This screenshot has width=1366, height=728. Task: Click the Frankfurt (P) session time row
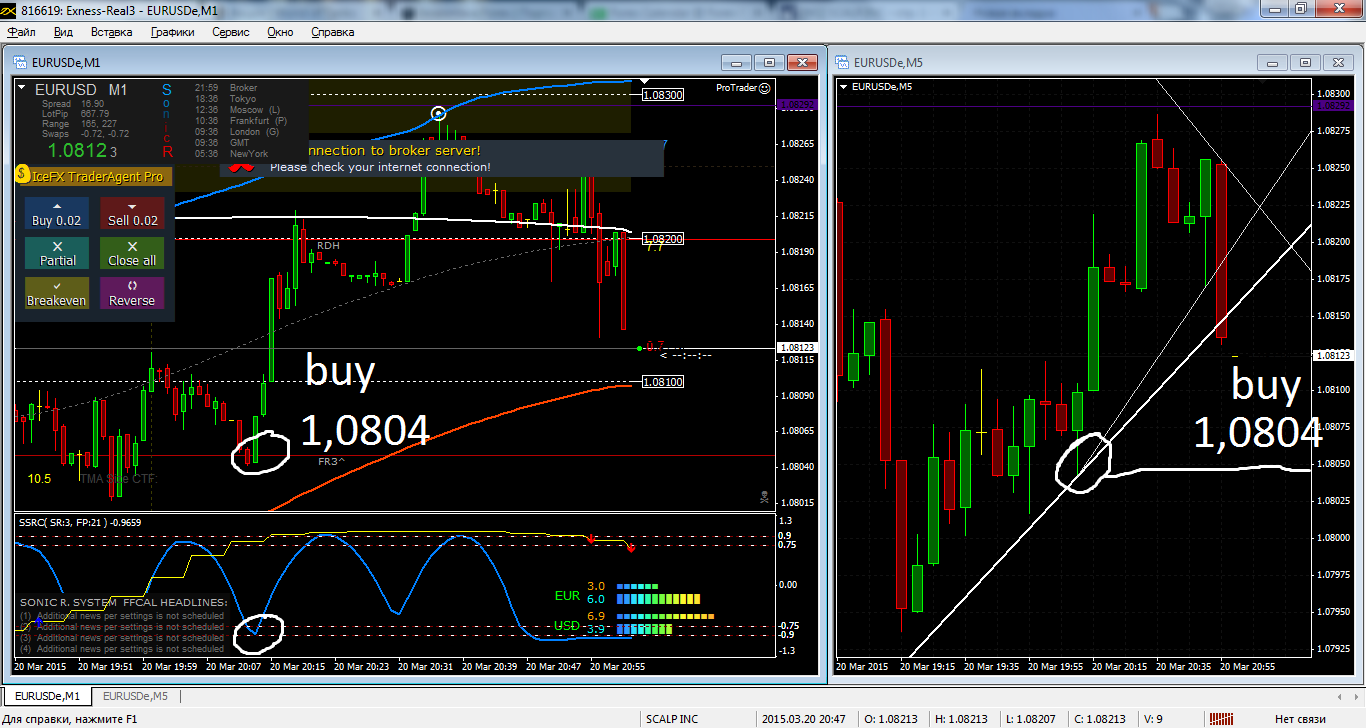[241, 121]
